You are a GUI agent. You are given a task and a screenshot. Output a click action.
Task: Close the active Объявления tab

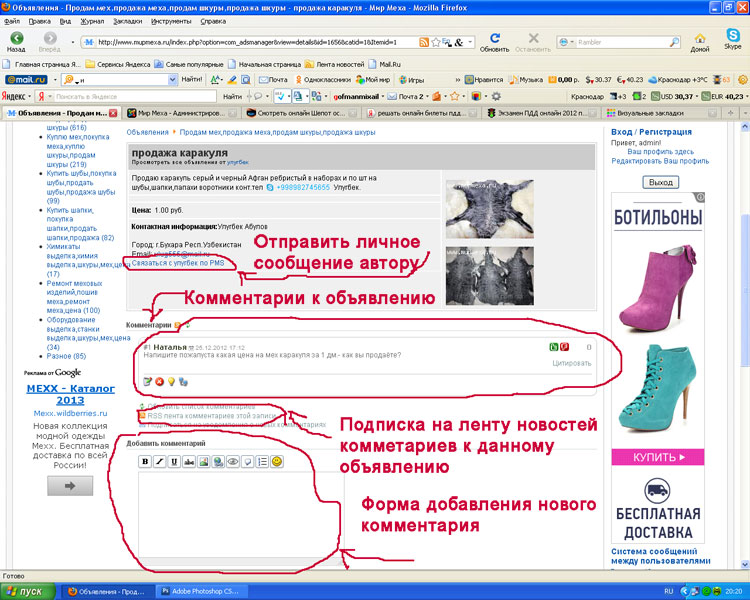[x=113, y=113]
